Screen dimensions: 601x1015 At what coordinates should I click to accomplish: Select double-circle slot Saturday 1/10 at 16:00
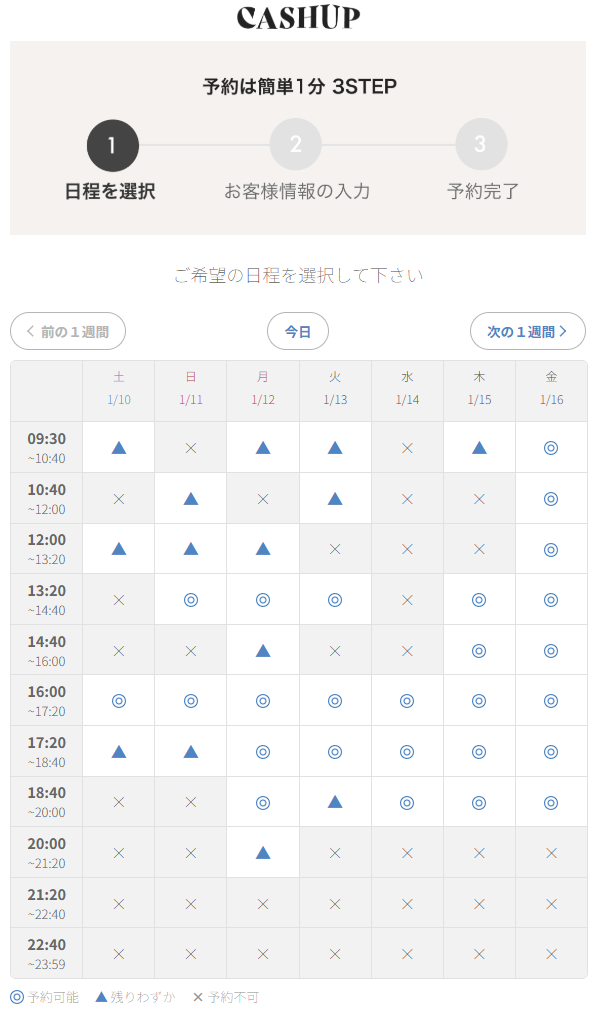click(119, 701)
